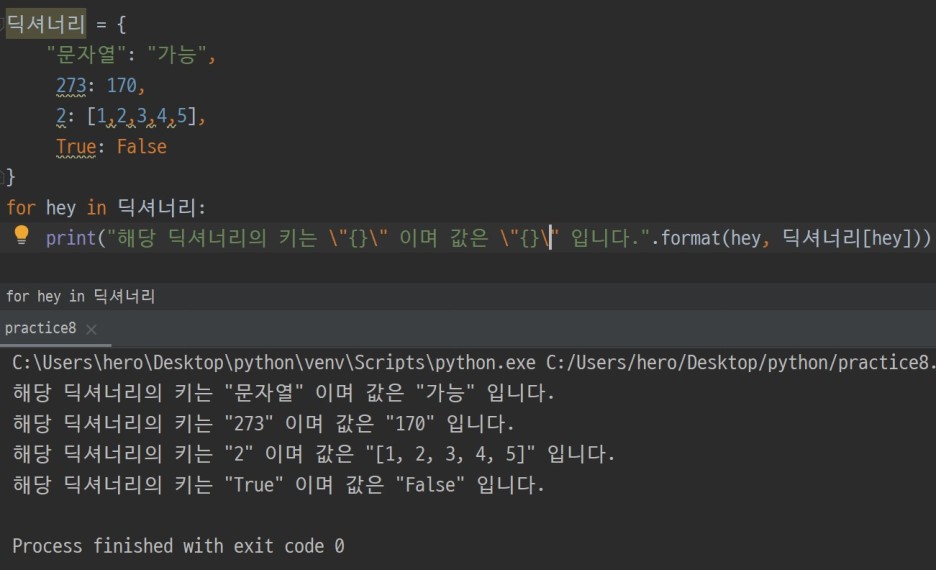The width and height of the screenshot is (936, 570).
Task: Click 'Process finished with exit code 0'
Action: click(178, 546)
